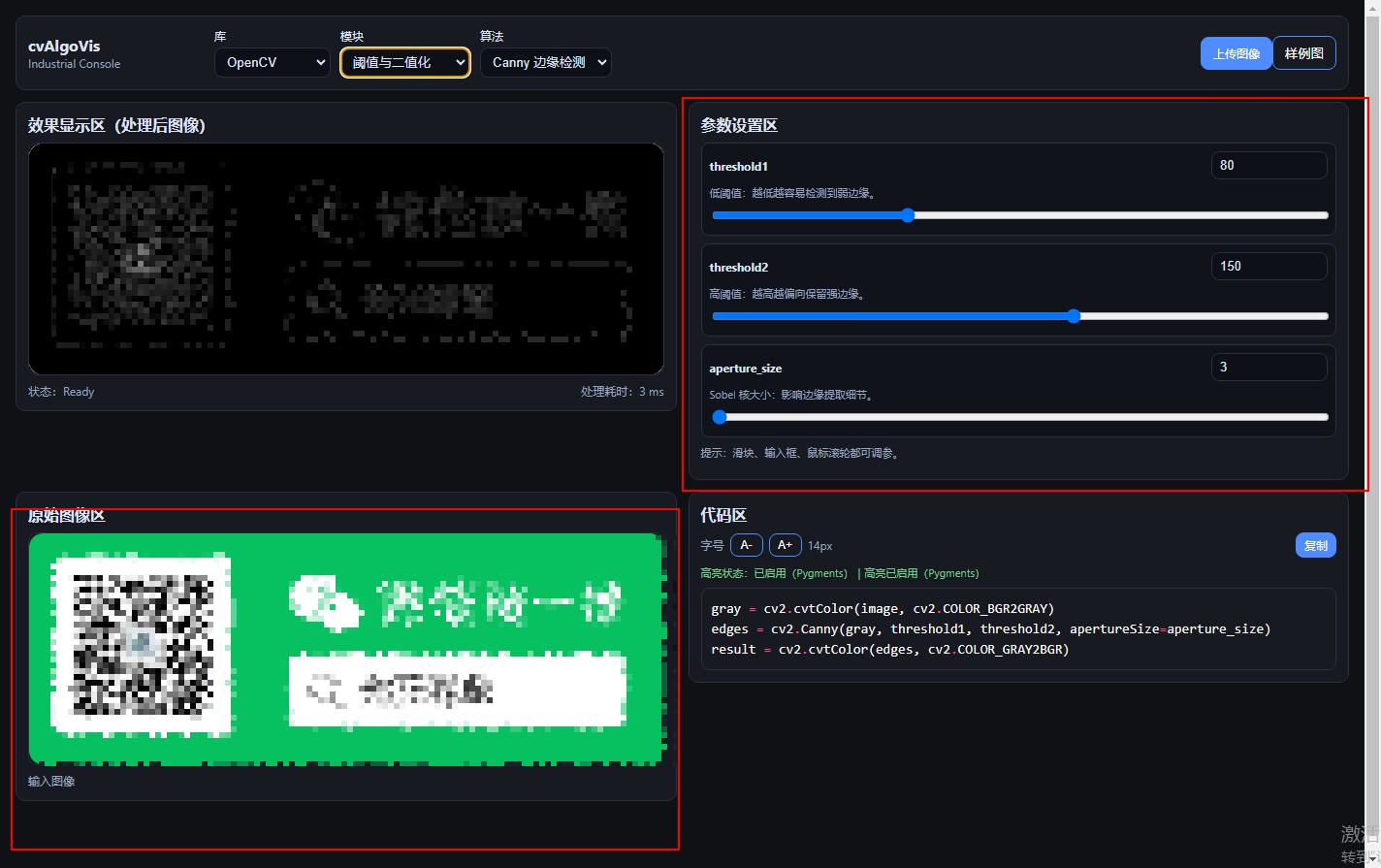The image size is (1381, 868).
Task: Click the original input image preview
Action: pyautogui.click(x=346, y=649)
